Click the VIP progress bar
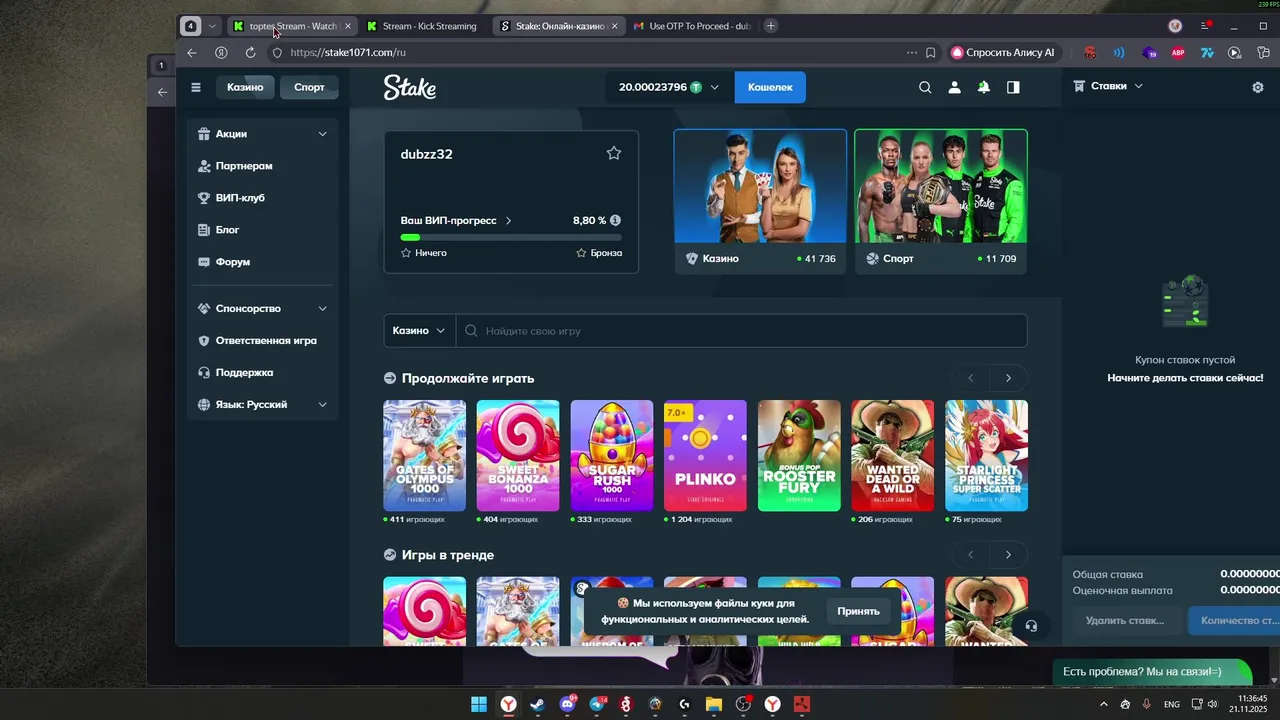Image resolution: width=1280 pixels, height=720 pixels. (x=511, y=238)
